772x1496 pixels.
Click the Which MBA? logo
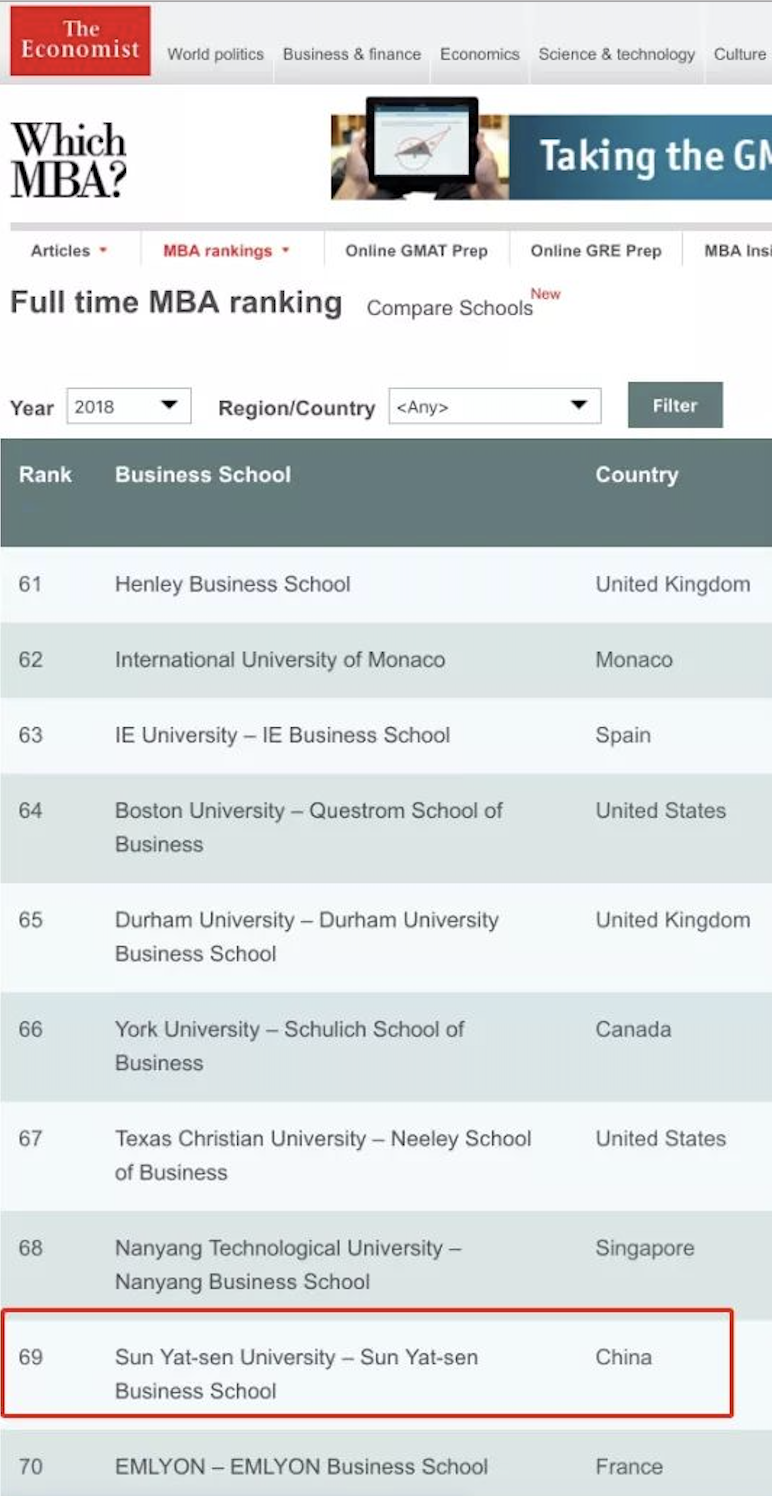68,159
